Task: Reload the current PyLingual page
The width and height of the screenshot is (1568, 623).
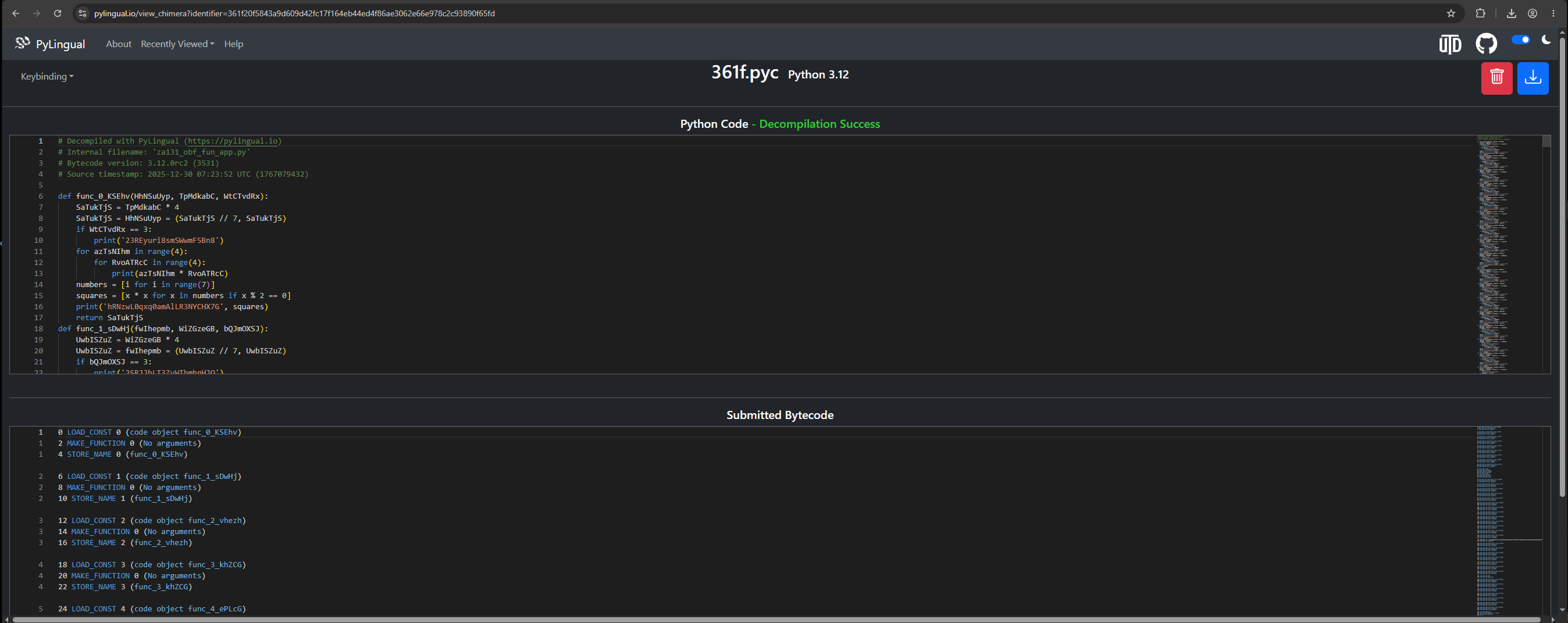Action: coord(57,13)
